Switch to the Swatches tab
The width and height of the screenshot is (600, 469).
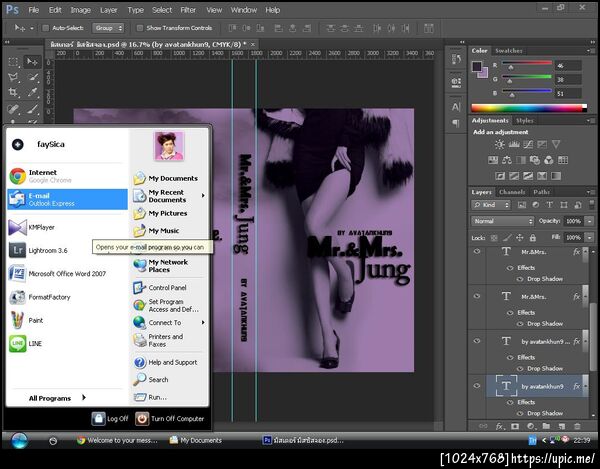(509, 50)
